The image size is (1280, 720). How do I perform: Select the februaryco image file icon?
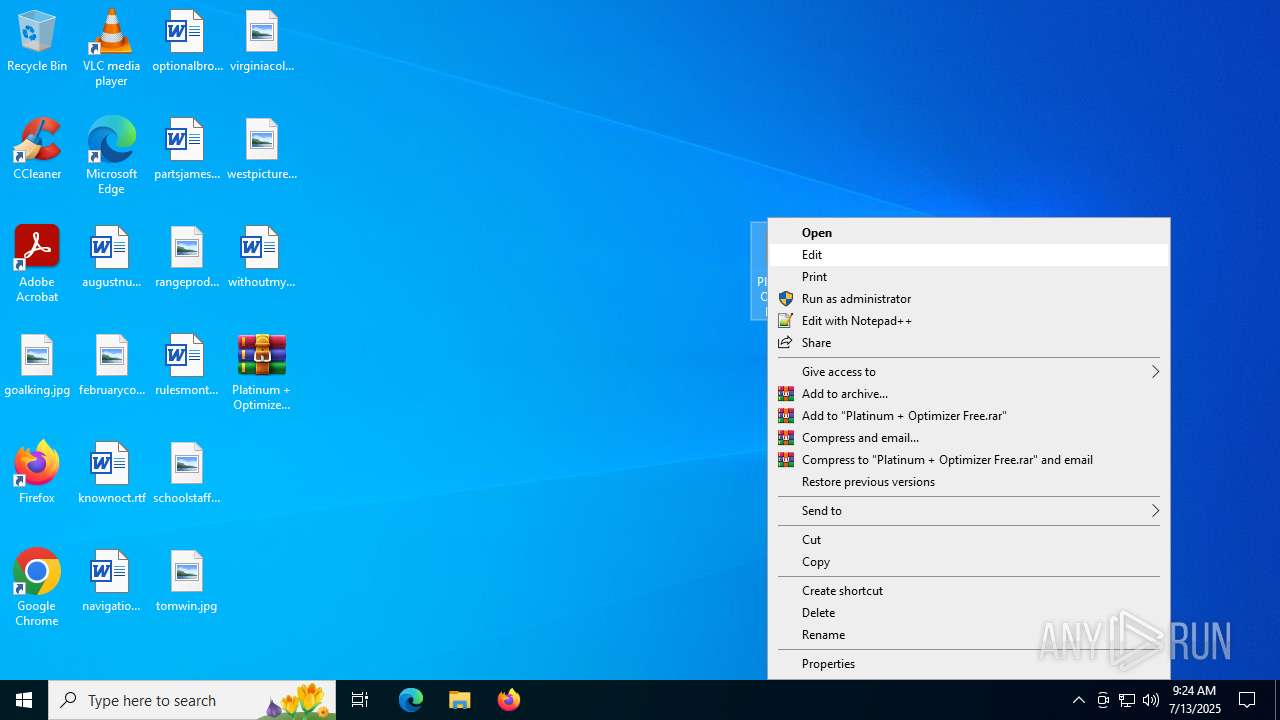click(x=111, y=366)
